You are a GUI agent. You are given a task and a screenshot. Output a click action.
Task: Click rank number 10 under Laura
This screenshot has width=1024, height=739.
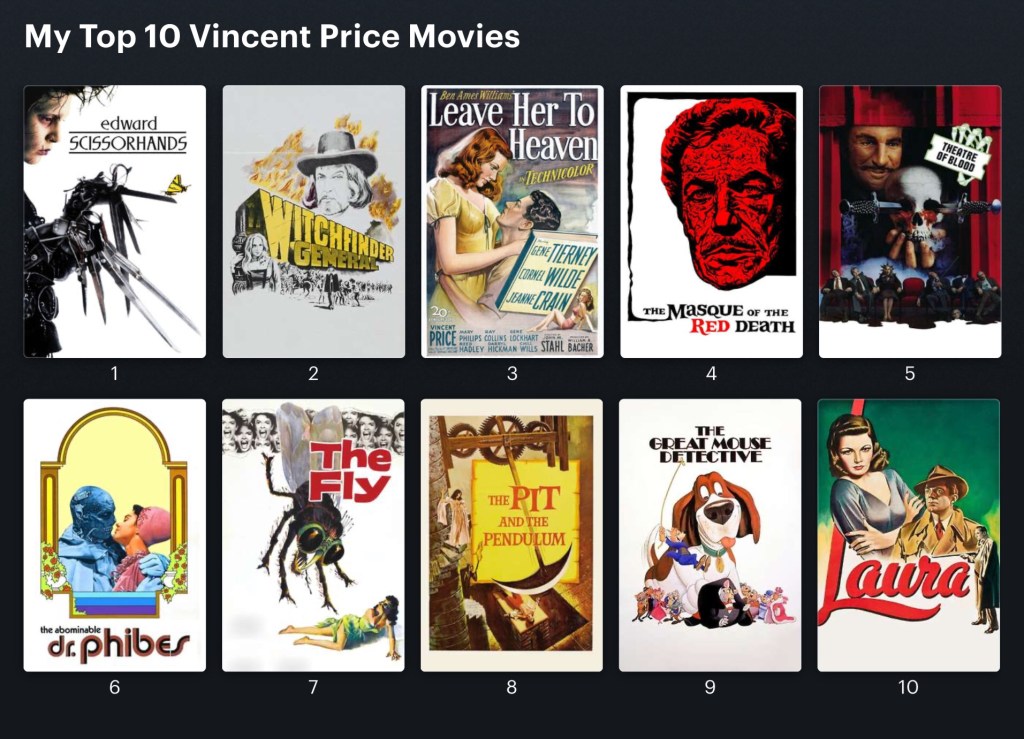point(908,687)
